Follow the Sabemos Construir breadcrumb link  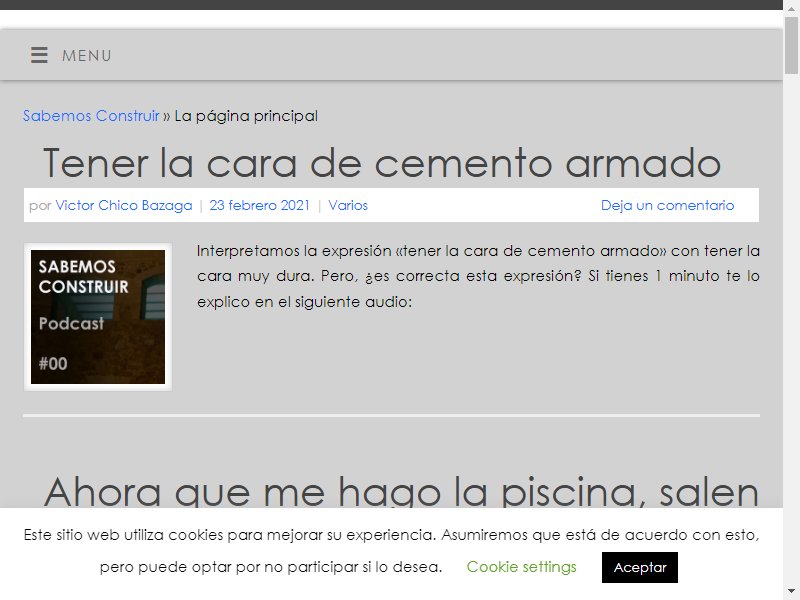[91, 116]
